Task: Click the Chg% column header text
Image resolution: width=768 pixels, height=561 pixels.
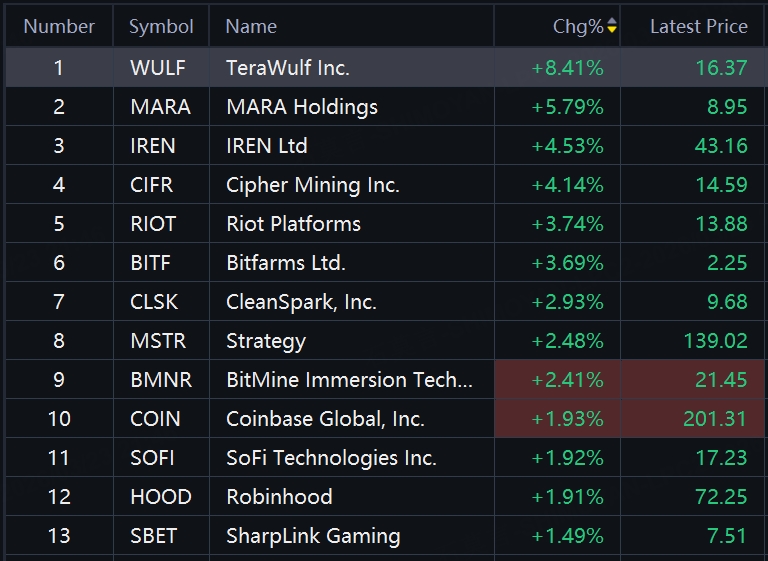Action: click(x=578, y=27)
